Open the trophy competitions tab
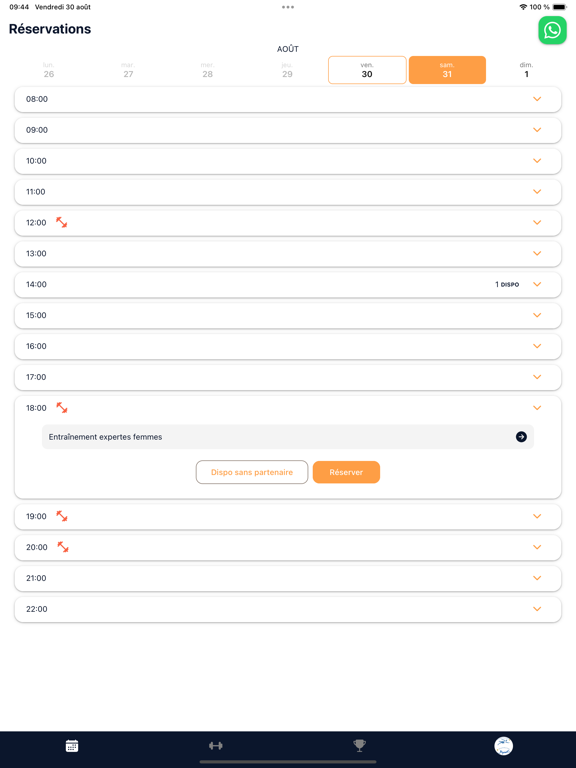The width and height of the screenshot is (576, 768). [360, 745]
